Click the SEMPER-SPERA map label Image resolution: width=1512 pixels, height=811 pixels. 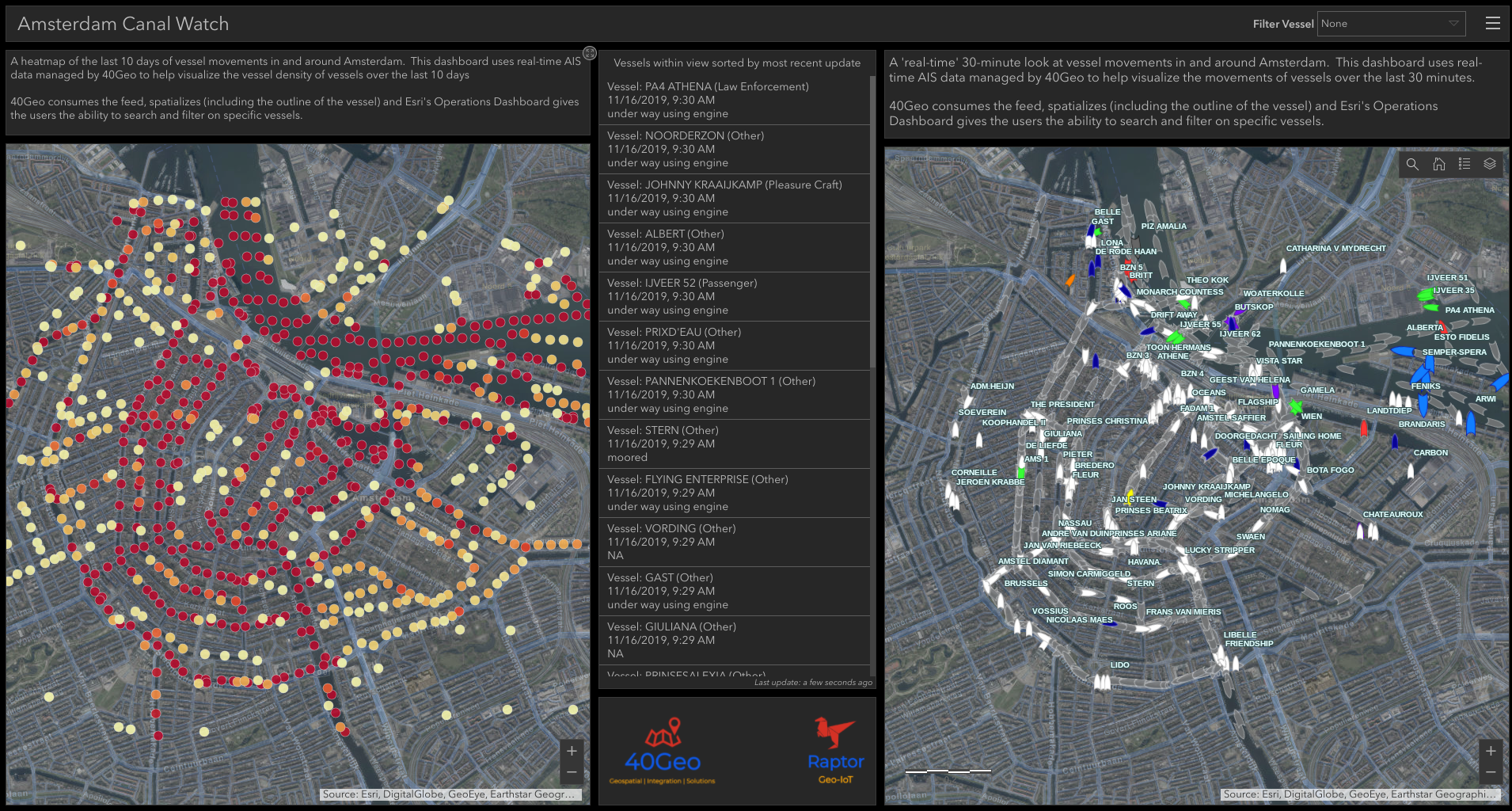click(x=1454, y=352)
